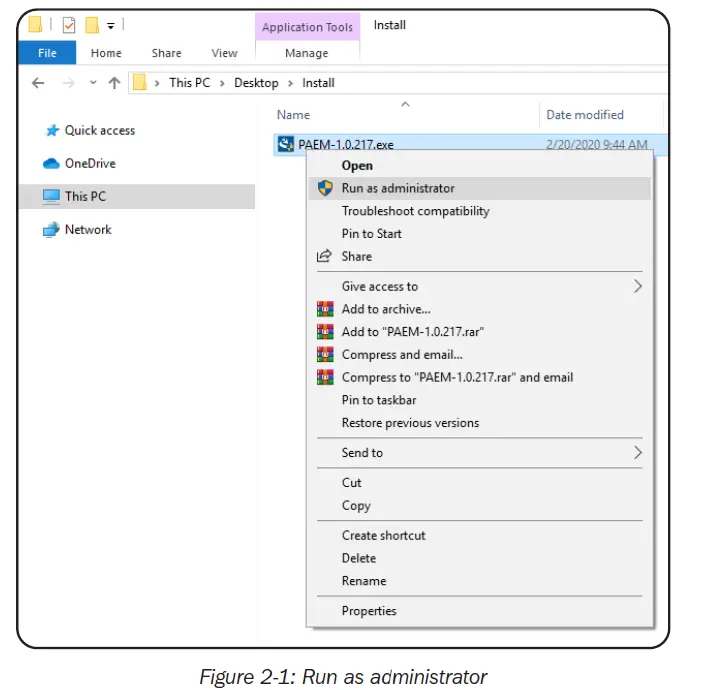Open the Manage tab under Application Tools
The height and width of the screenshot is (690, 701).
pos(307,53)
